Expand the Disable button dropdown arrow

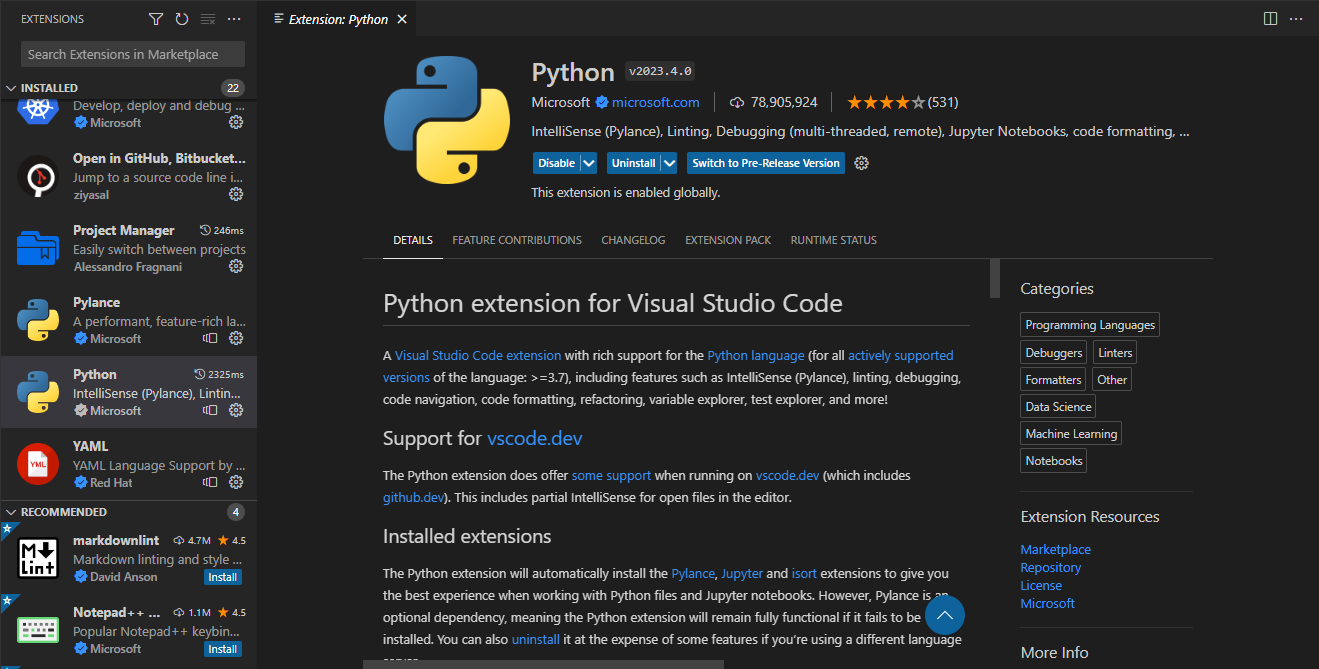pos(589,163)
